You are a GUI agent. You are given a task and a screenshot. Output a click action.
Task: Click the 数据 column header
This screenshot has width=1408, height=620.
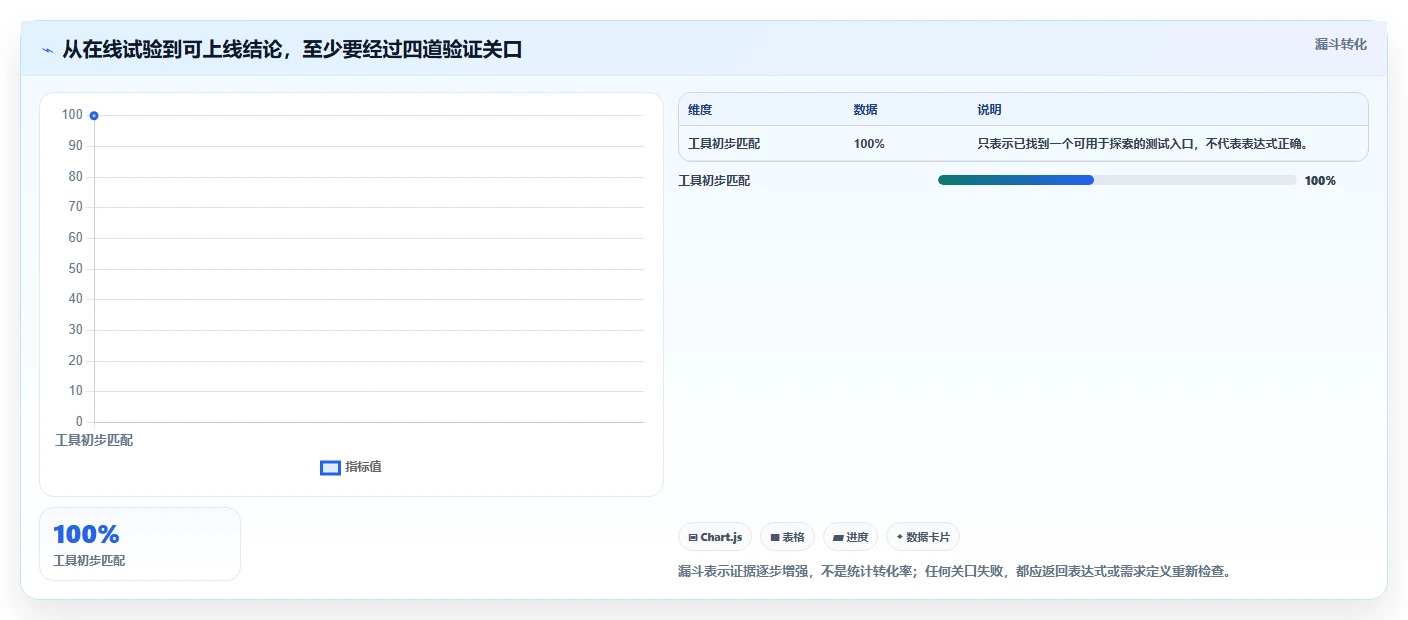click(x=865, y=110)
